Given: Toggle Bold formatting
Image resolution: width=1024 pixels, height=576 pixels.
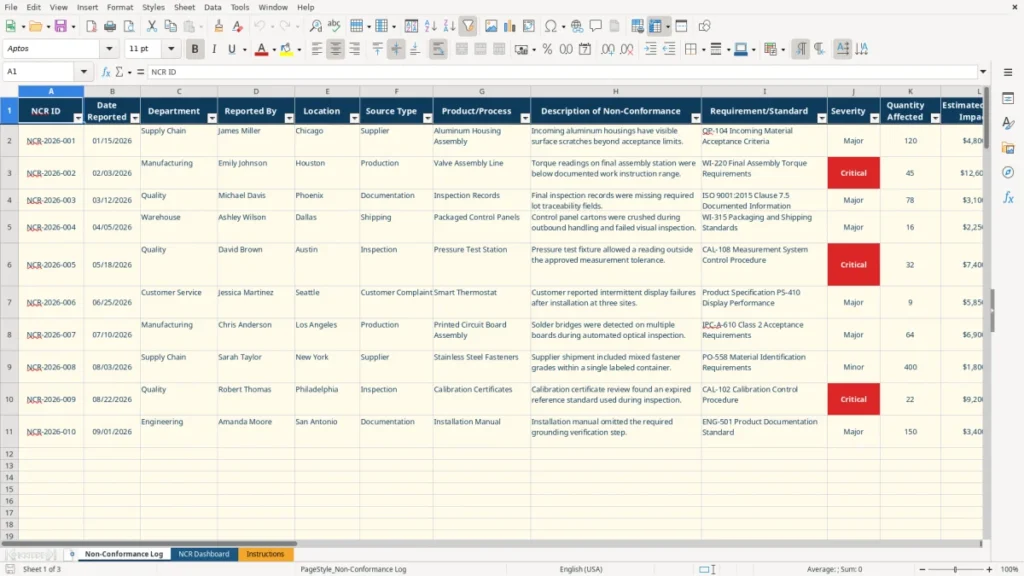Looking at the screenshot, I should tap(195, 49).
